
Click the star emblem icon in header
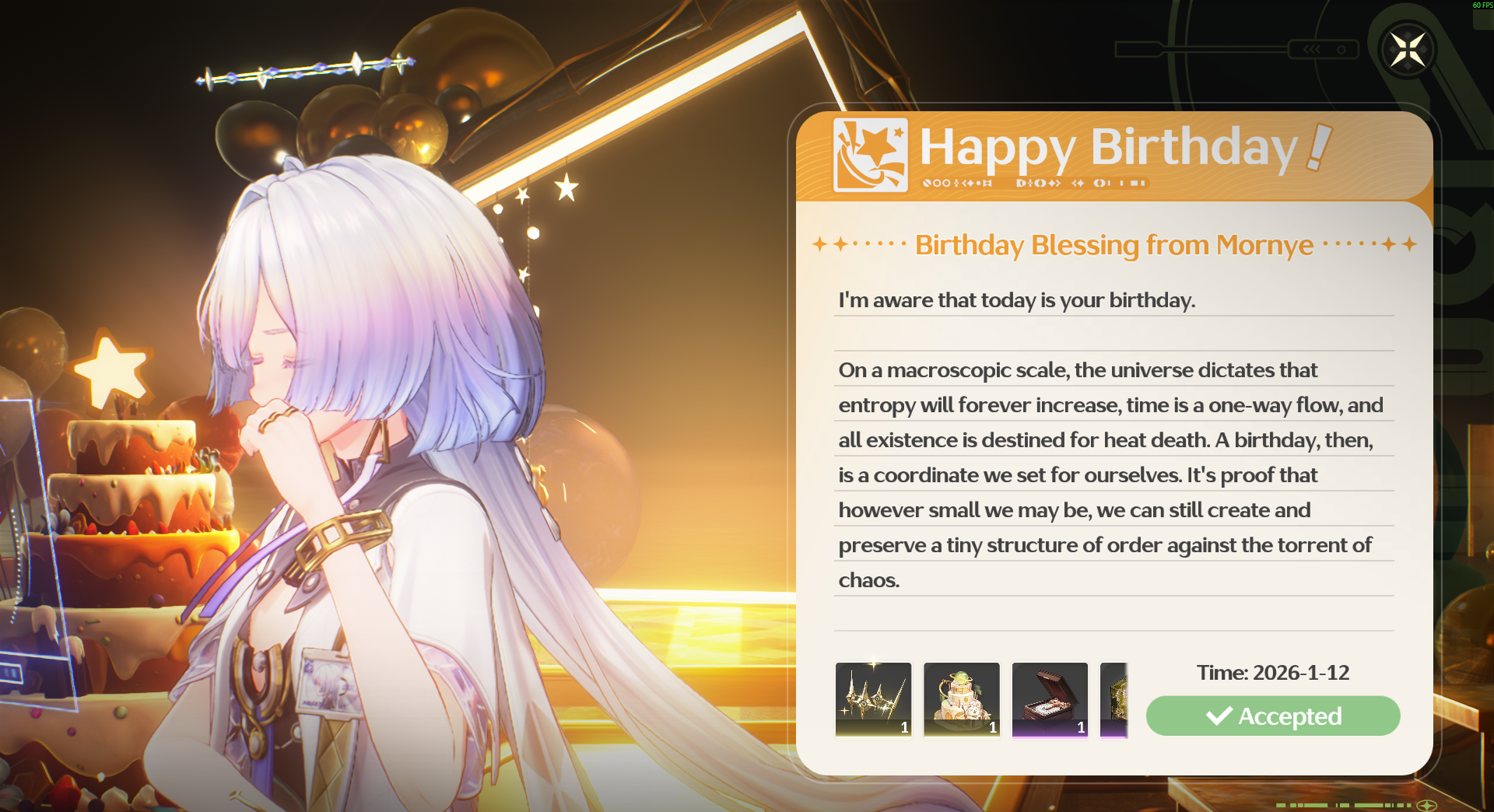pyautogui.click(x=871, y=155)
